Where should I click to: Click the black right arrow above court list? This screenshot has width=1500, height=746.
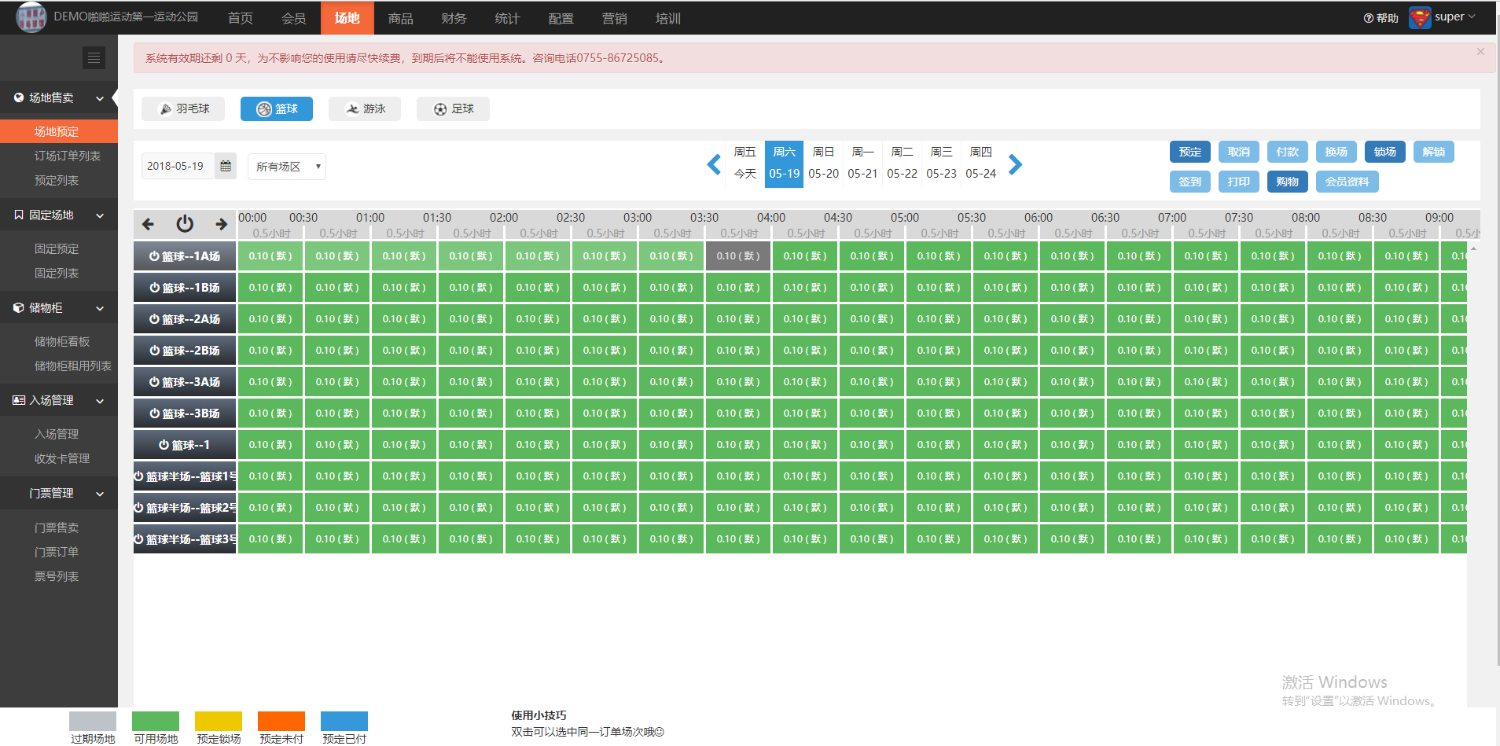tap(221, 224)
